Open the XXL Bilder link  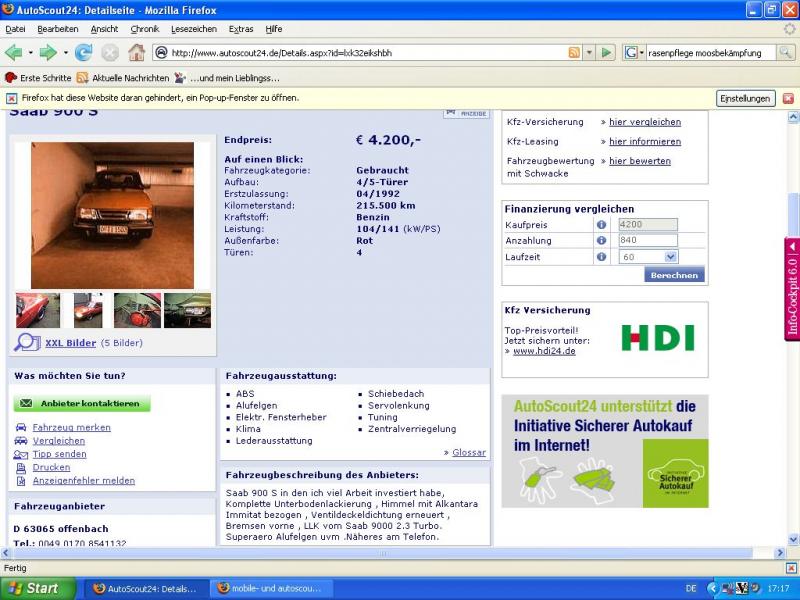(x=70, y=343)
